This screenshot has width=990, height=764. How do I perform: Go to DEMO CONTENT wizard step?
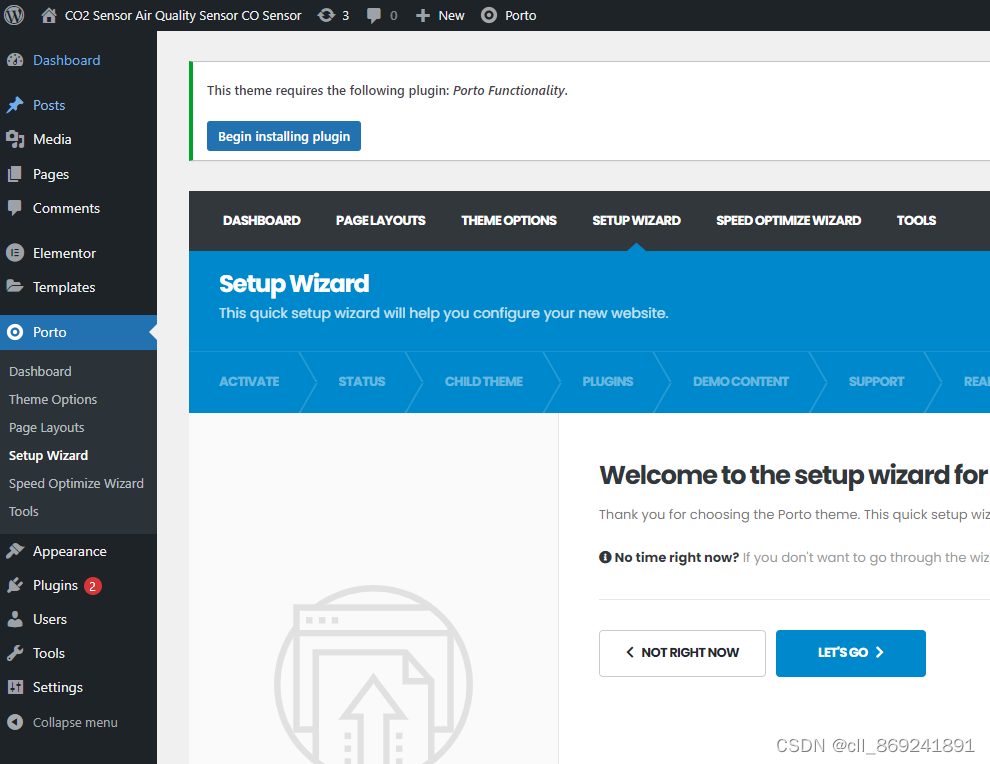coord(741,381)
